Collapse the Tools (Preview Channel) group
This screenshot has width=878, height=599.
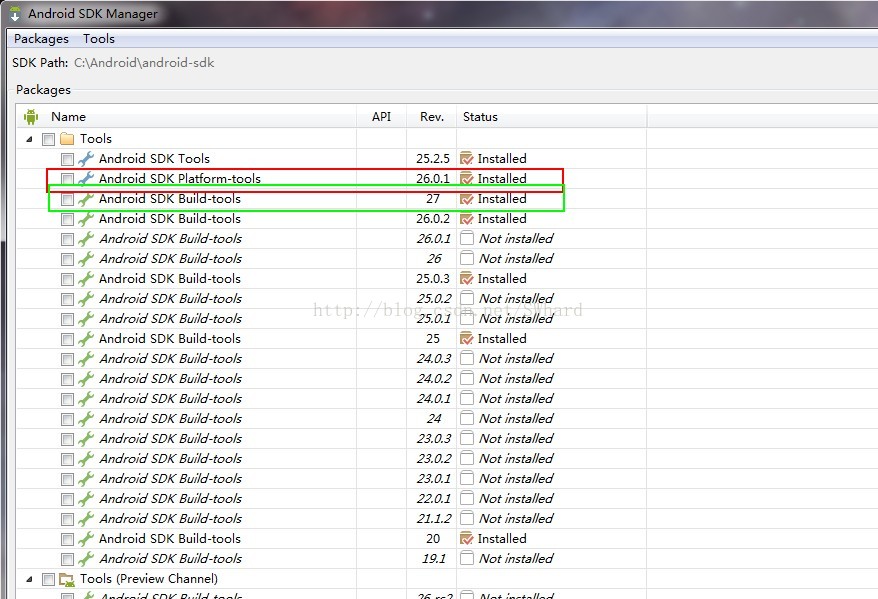[29, 579]
